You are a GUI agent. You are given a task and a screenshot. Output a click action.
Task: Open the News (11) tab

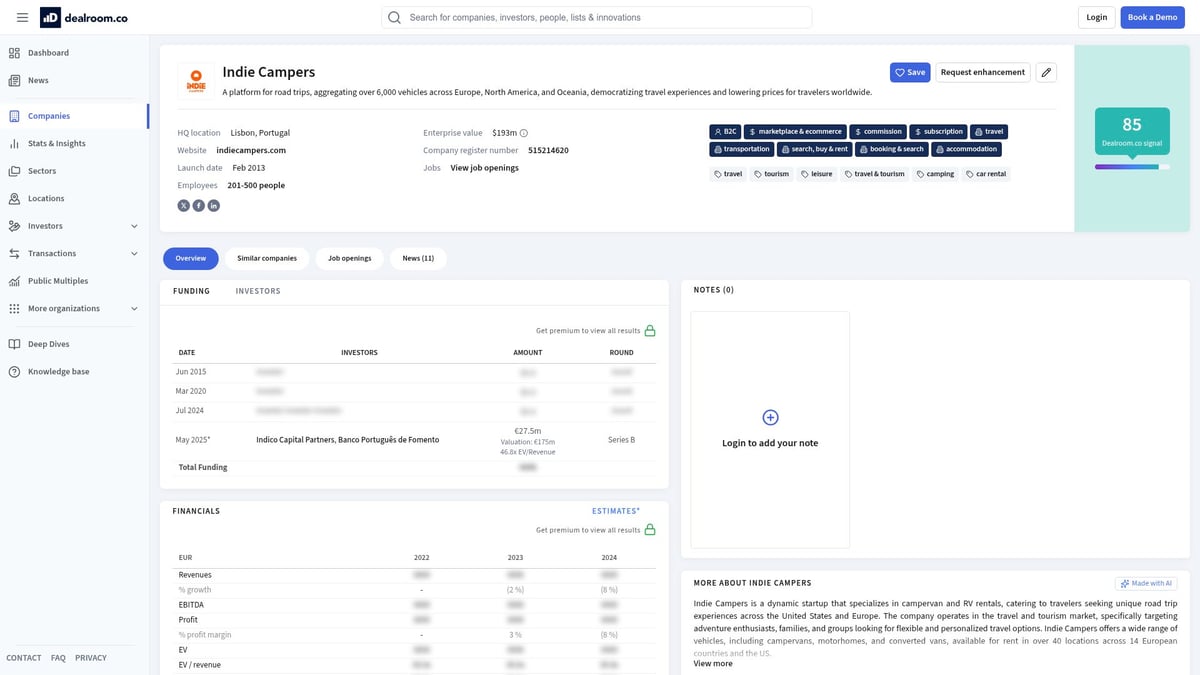click(x=418, y=258)
